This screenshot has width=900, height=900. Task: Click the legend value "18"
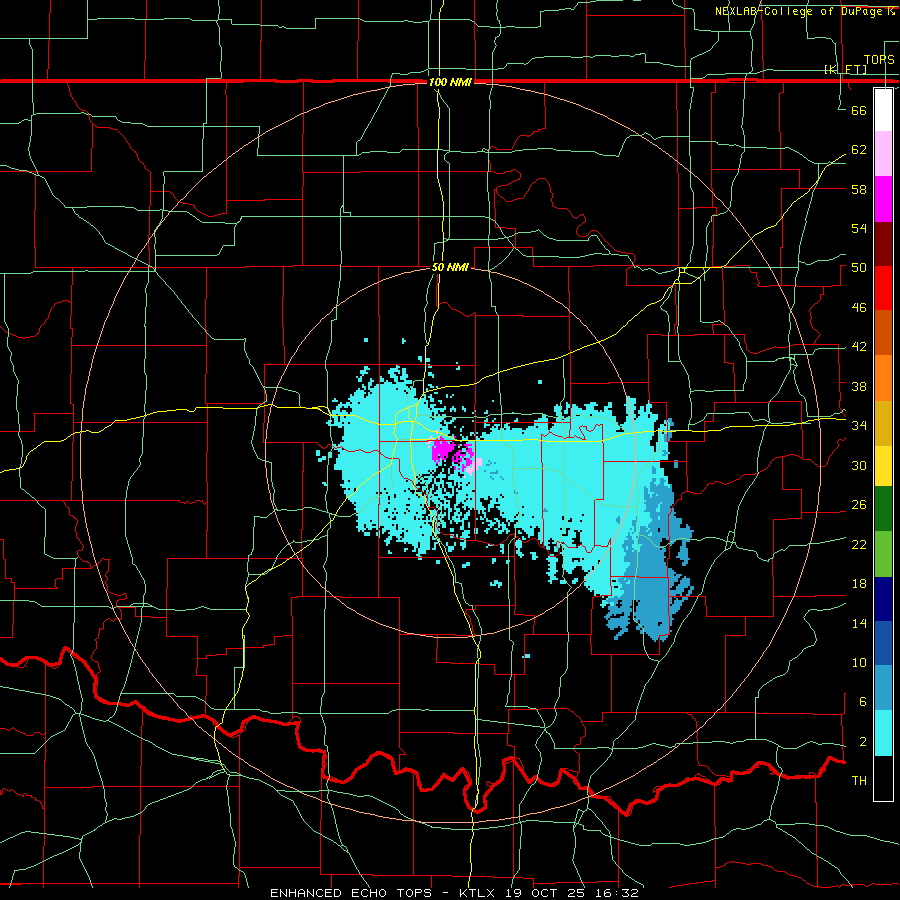click(x=859, y=584)
